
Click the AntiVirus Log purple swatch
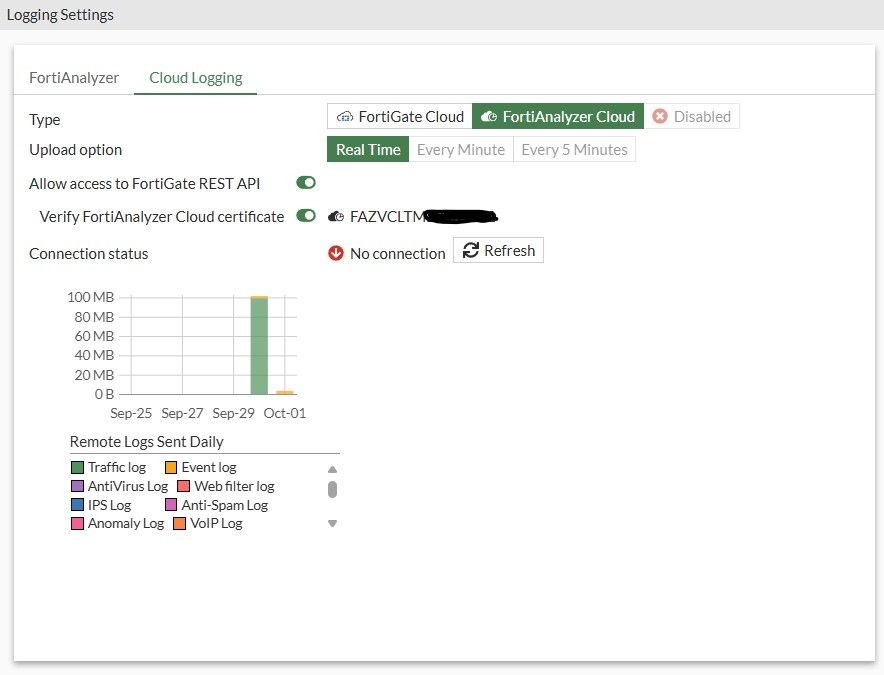(x=77, y=486)
